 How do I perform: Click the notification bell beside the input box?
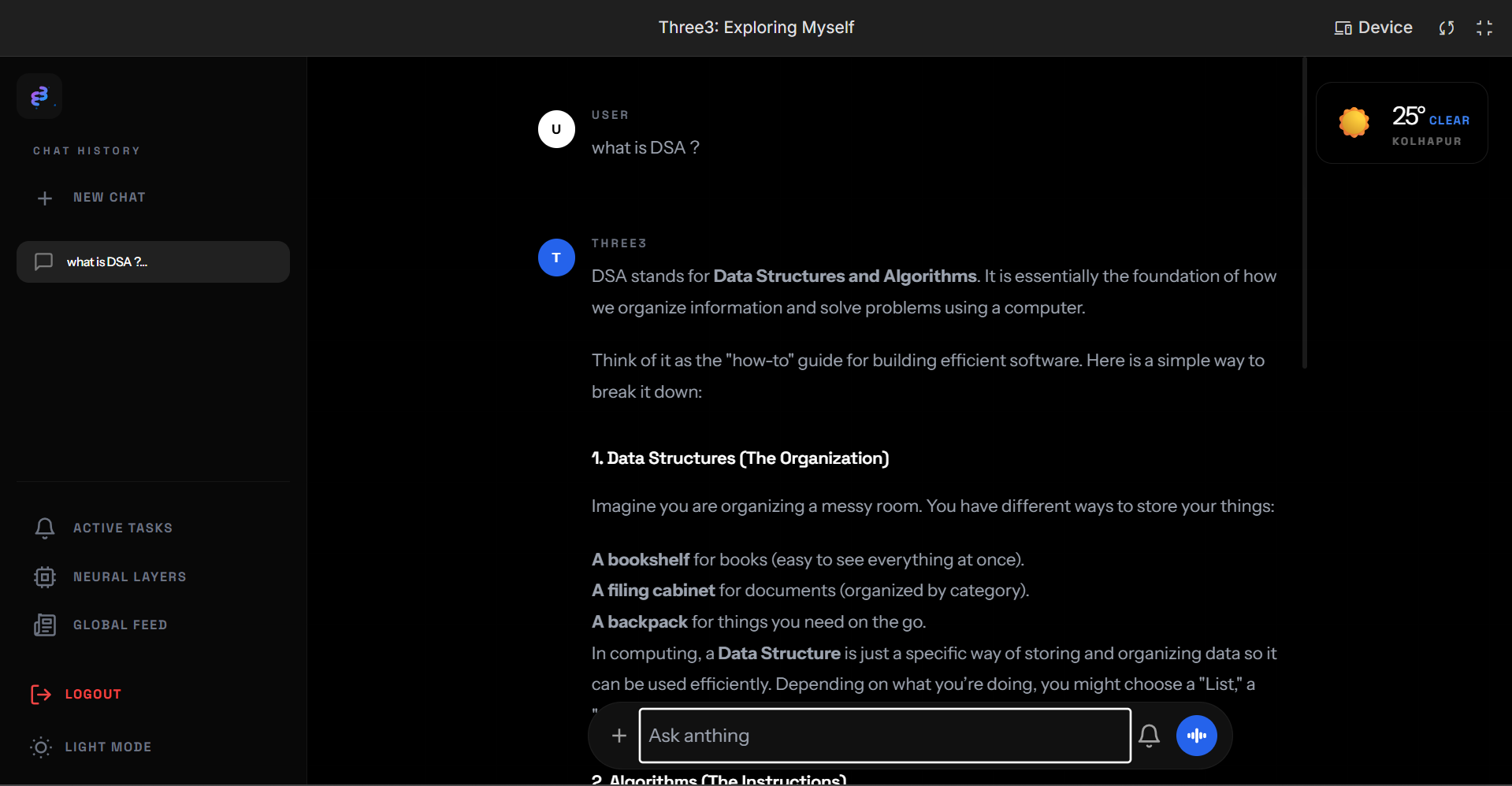1150,735
